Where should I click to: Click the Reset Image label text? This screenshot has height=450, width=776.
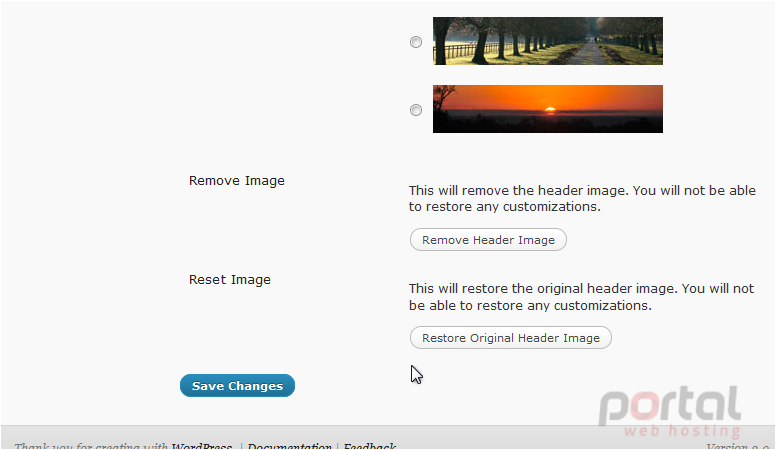coord(230,280)
